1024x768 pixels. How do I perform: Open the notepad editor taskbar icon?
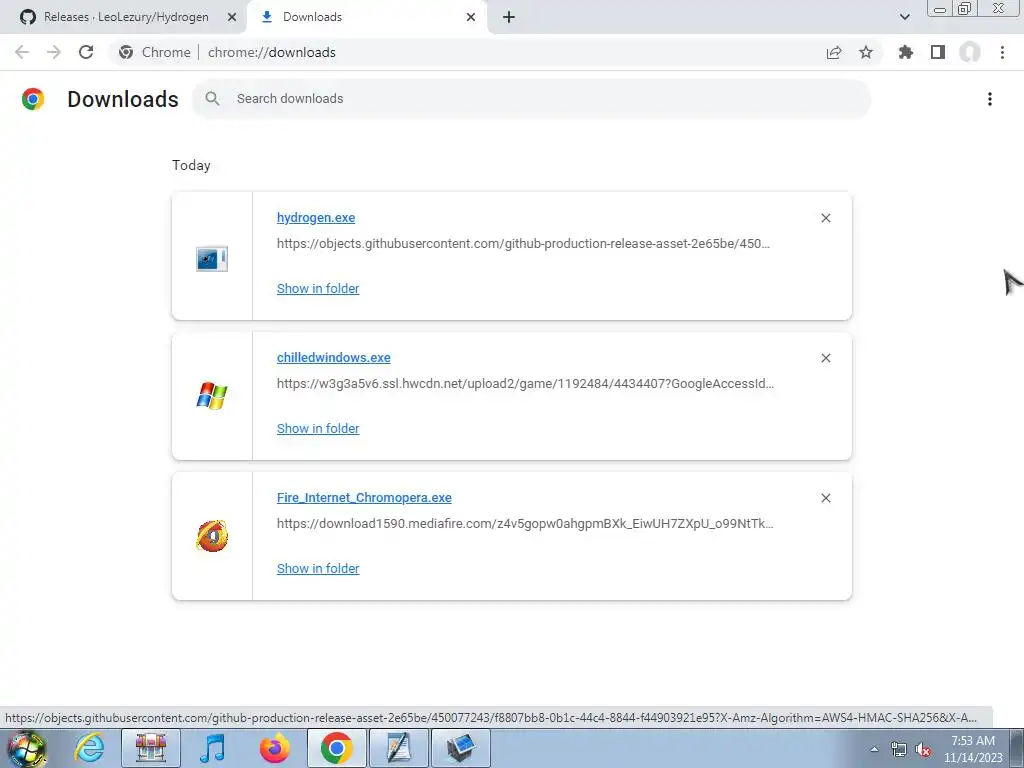[x=398, y=748]
